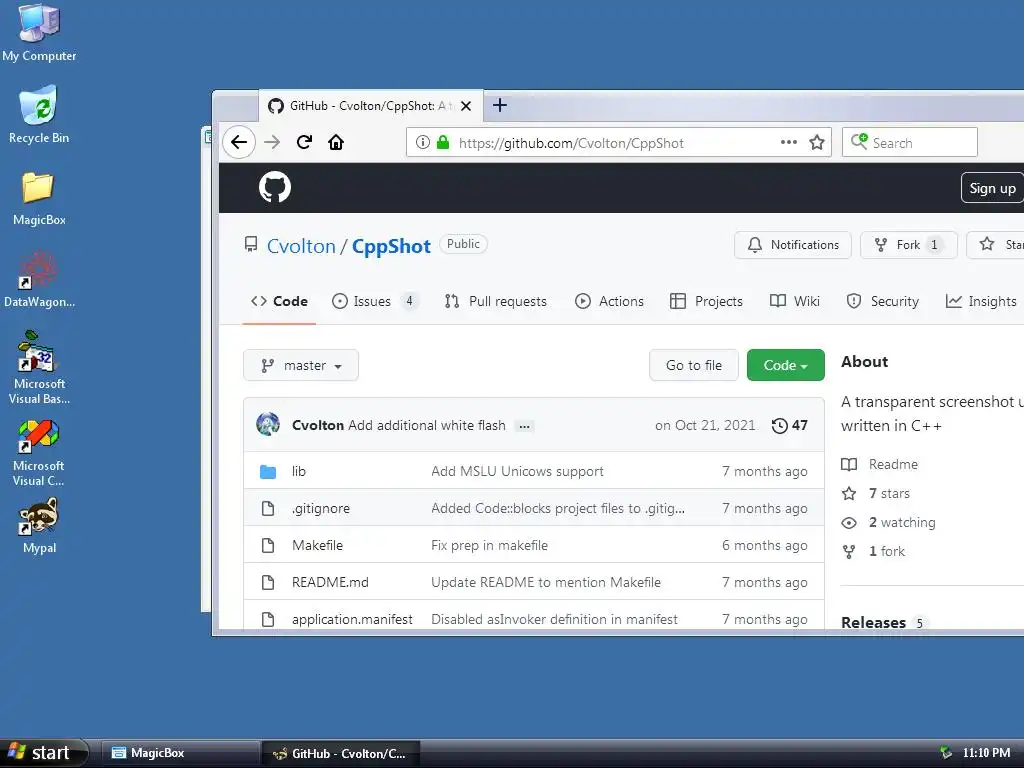Open the Actions tab
This screenshot has height=768, width=1024.
coord(609,301)
